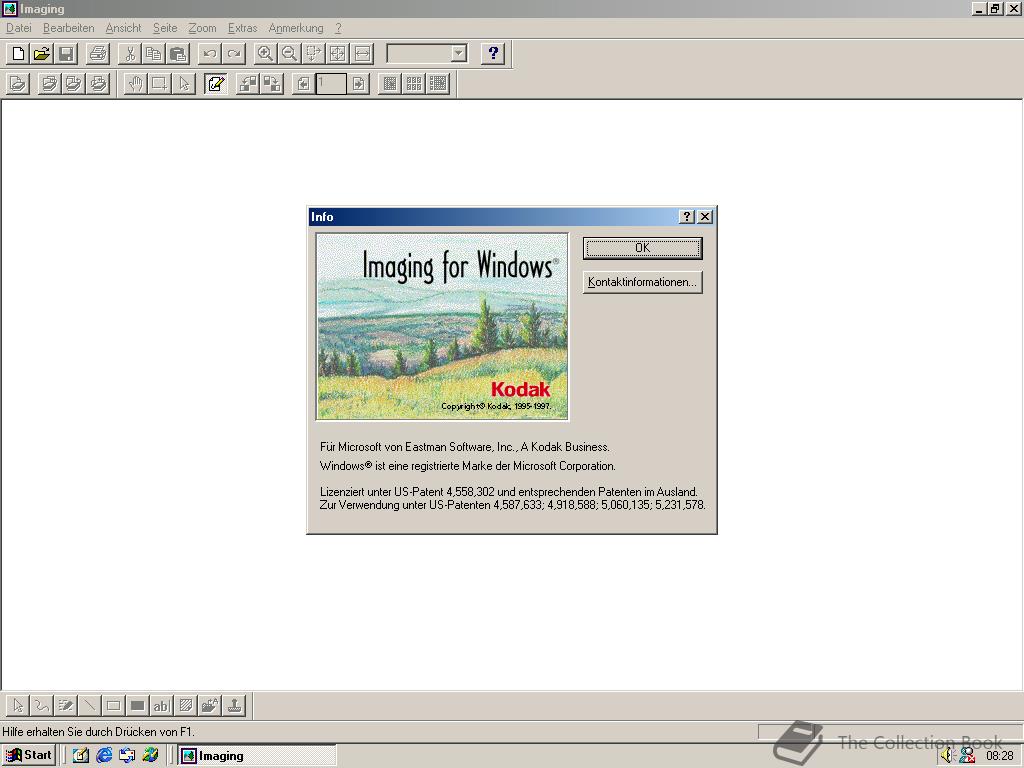
Task: Toggle the annotation toolbar button
Action: tap(216, 84)
